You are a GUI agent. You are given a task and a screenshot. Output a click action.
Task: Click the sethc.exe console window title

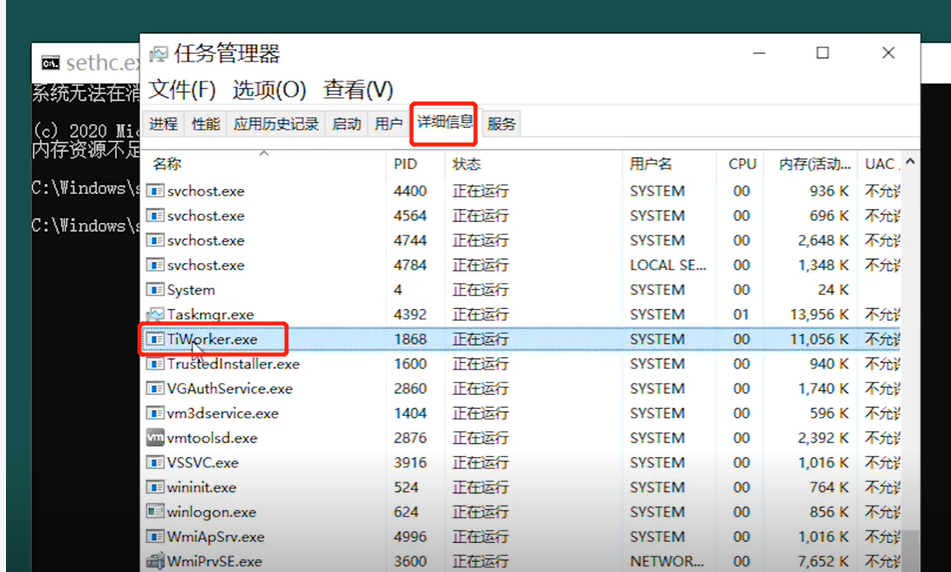pyautogui.click(x=102, y=62)
